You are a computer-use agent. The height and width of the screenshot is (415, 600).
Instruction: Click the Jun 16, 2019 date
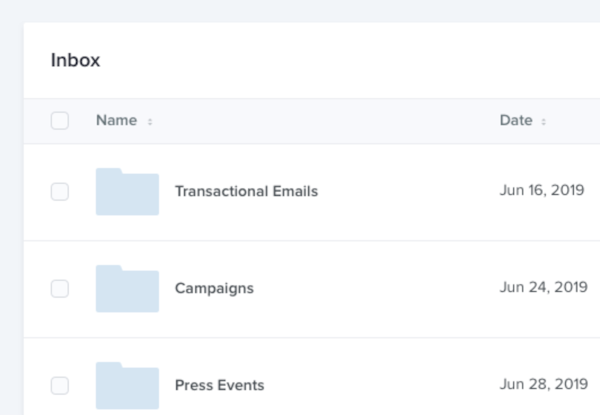tap(543, 190)
